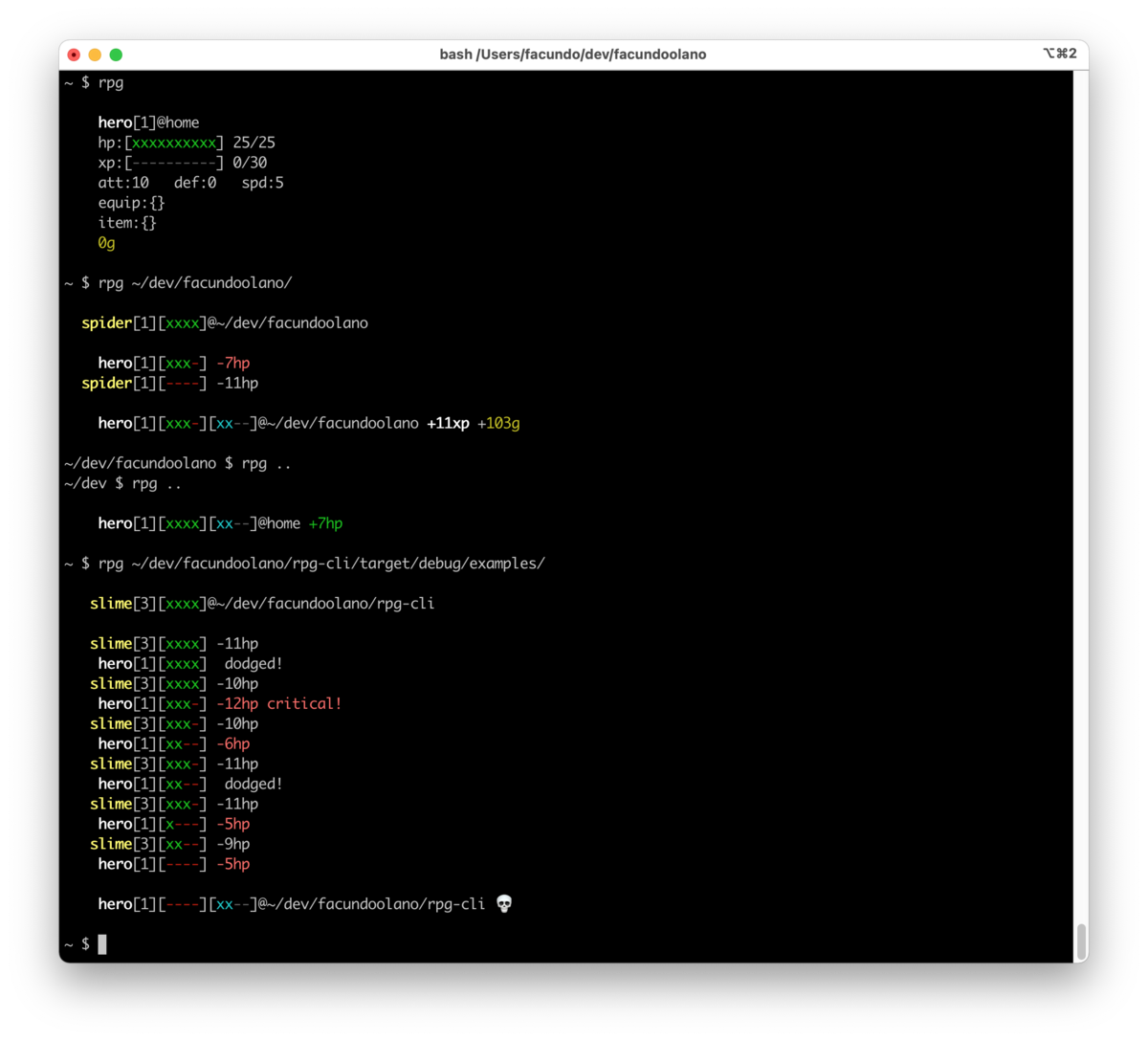Click the red close traffic light
Viewport: 1148px width, 1041px height.
pyautogui.click(x=73, y=55)
